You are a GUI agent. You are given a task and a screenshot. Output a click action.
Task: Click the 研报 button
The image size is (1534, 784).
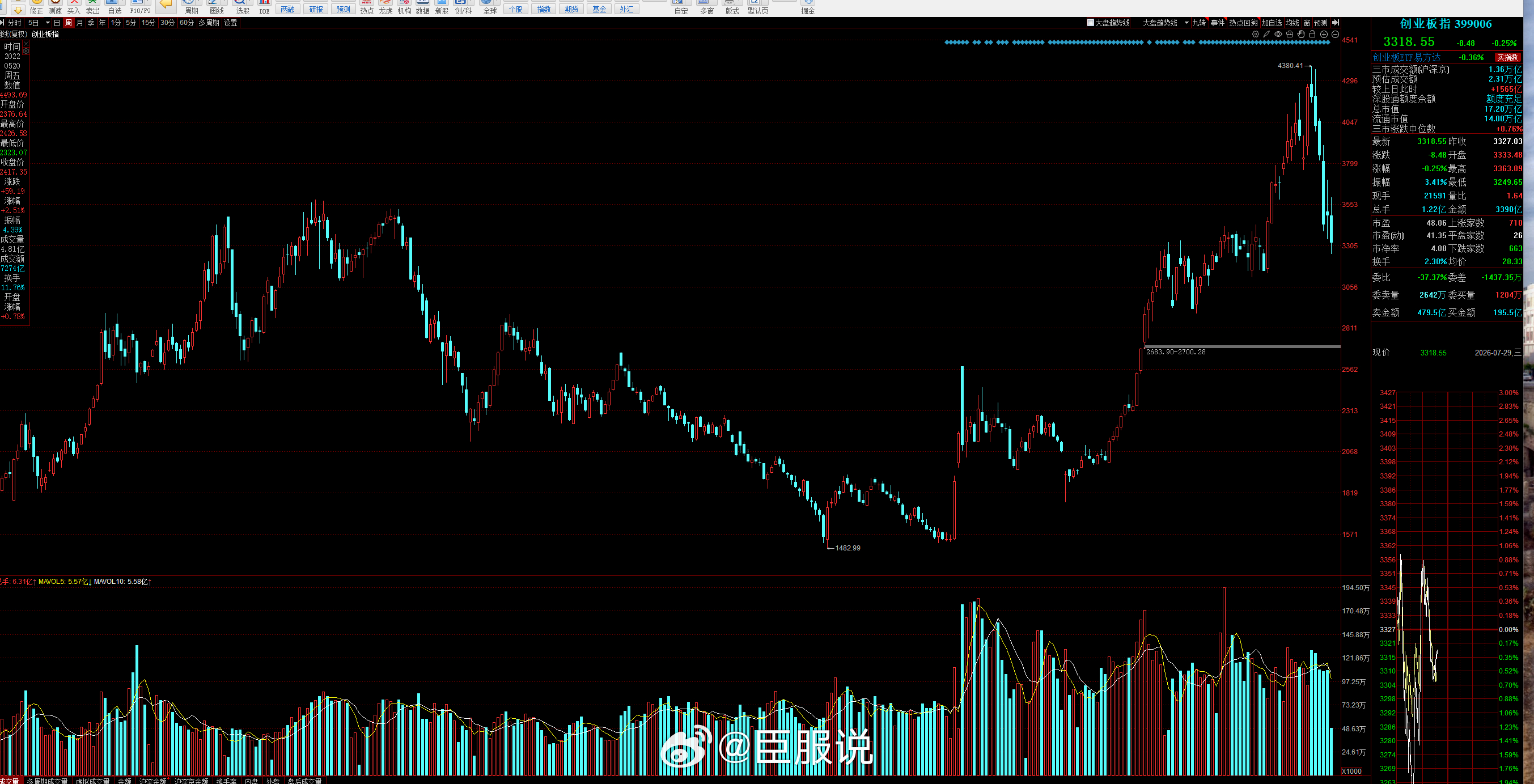[x=316, y=9]
